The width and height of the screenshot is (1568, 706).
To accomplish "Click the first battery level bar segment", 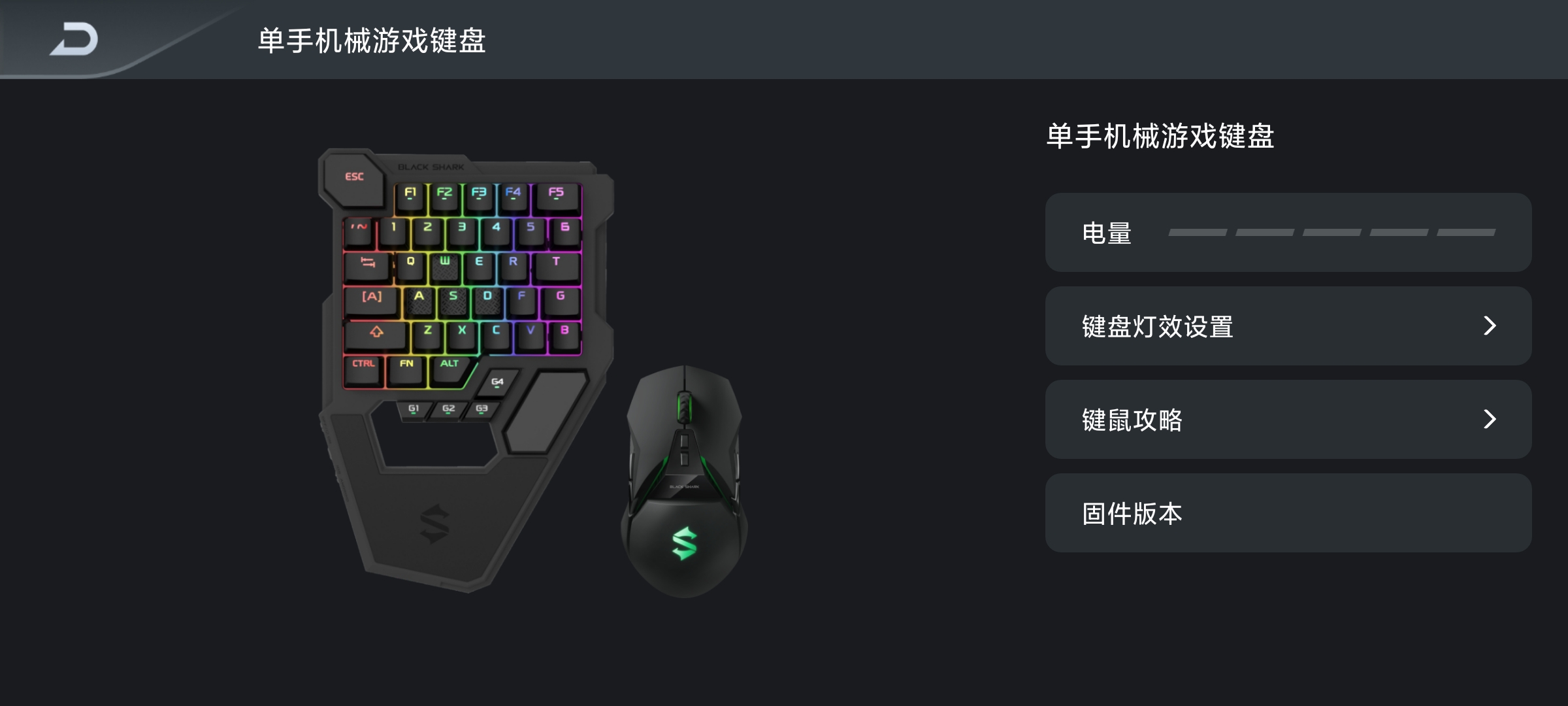I will pos(1198,233).
